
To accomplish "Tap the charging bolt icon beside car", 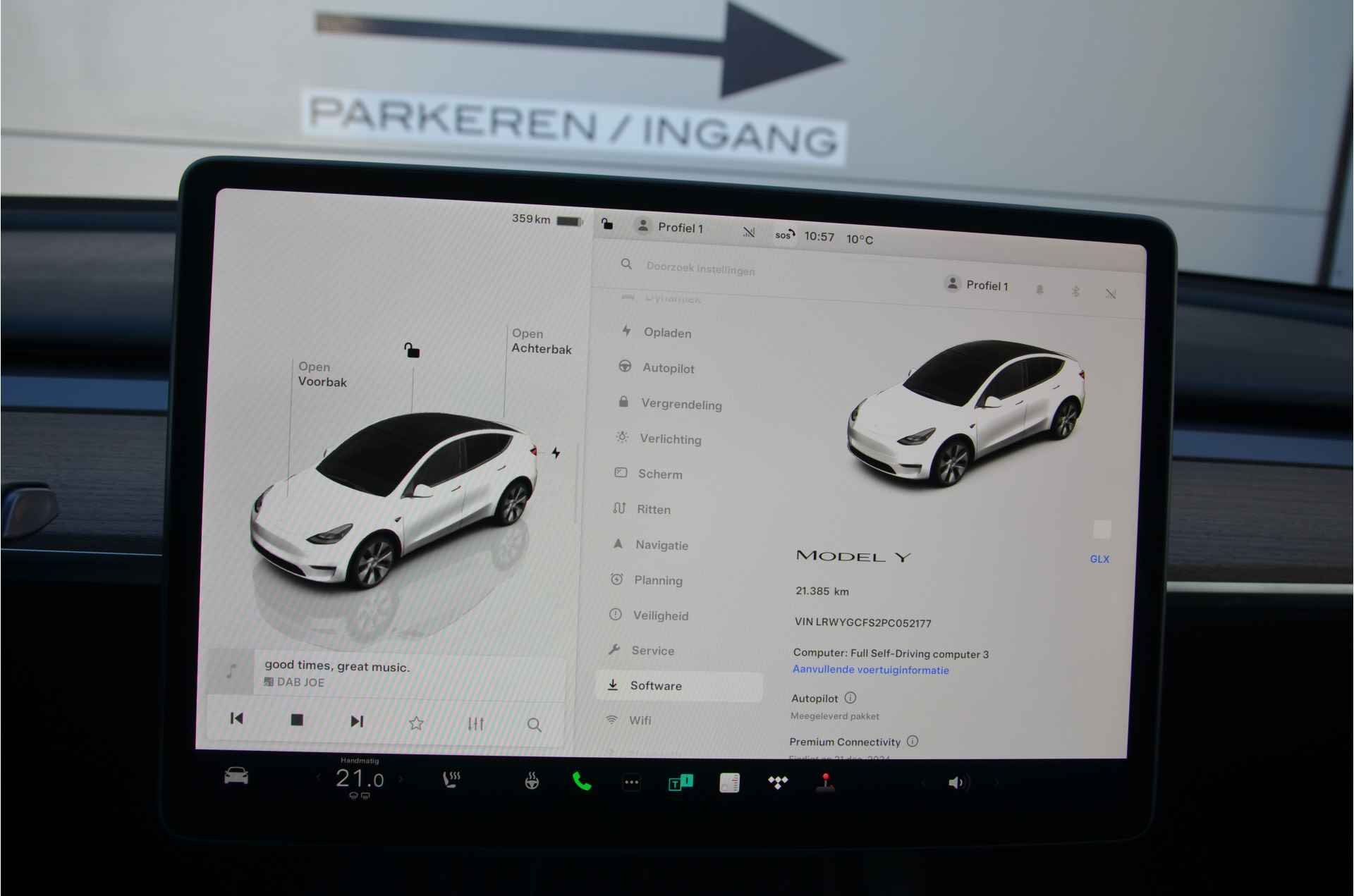I will coord(556,453).
